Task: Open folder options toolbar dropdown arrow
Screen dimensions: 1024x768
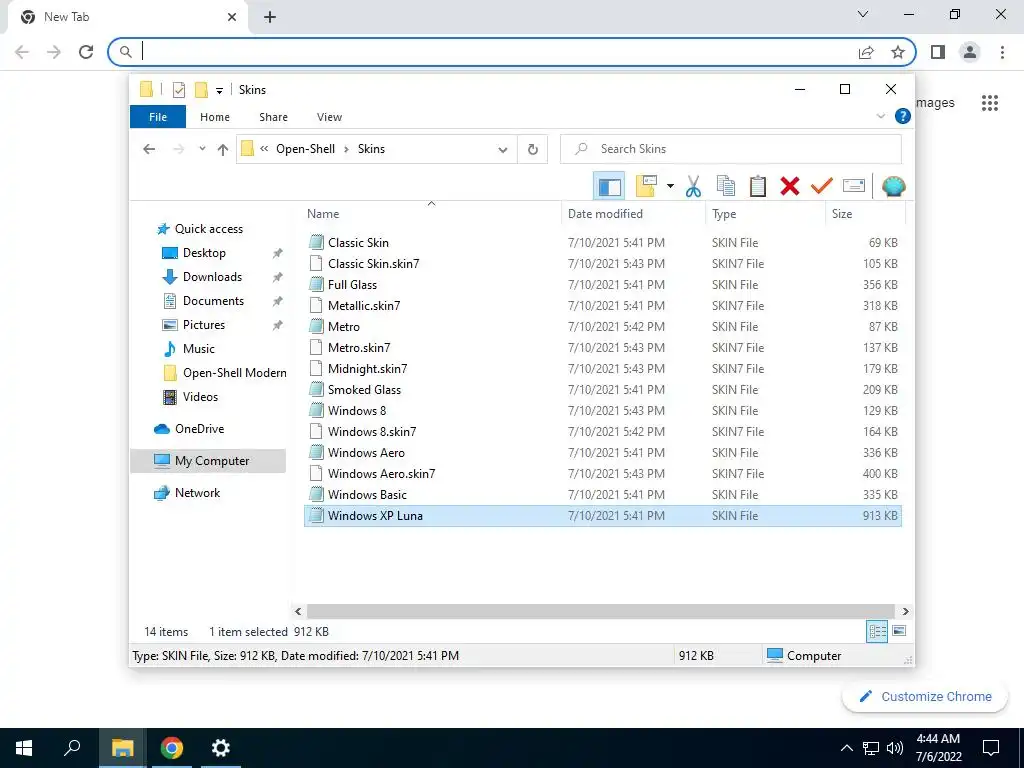Action: coord(670,187)
